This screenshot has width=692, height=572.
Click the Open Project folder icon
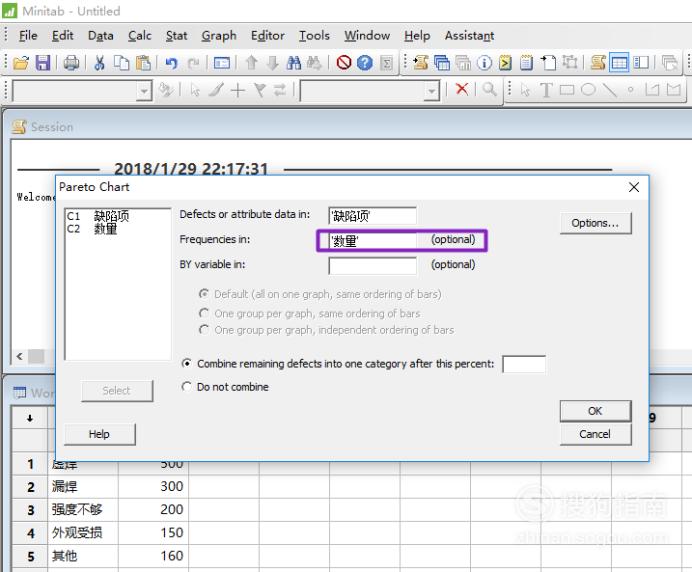pos(21,63)
